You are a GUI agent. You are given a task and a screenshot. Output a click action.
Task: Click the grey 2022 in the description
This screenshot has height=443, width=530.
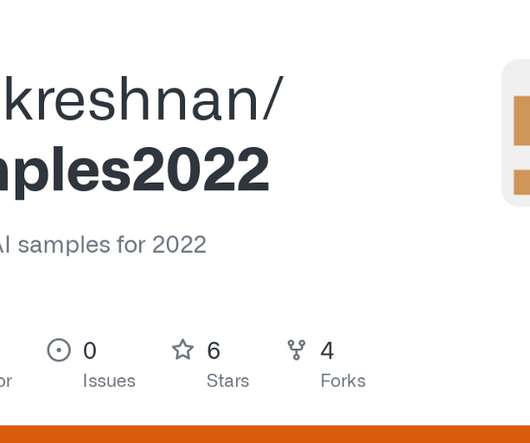point(179,245)
